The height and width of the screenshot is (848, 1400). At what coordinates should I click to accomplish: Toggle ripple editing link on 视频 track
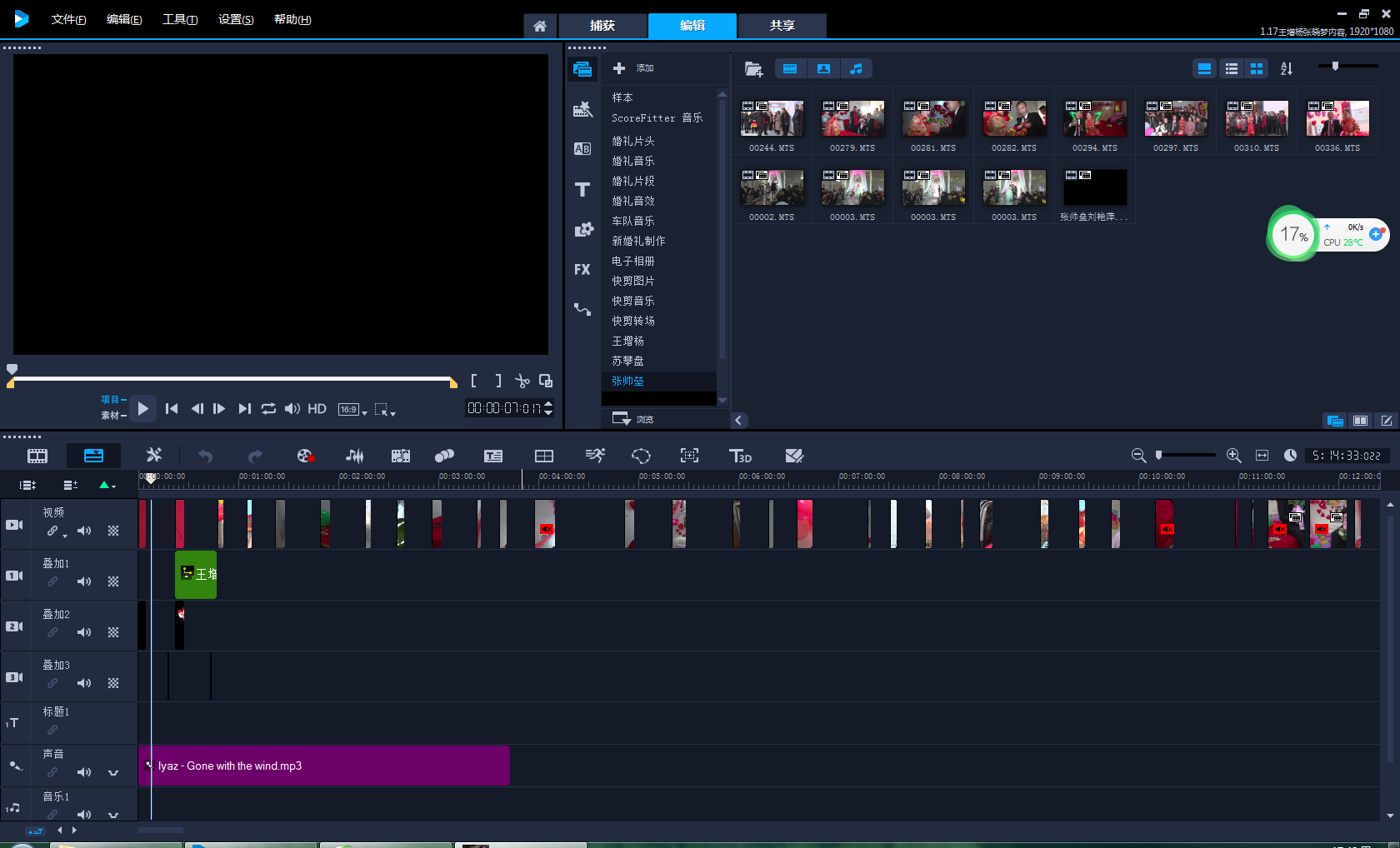pos(52,531)
